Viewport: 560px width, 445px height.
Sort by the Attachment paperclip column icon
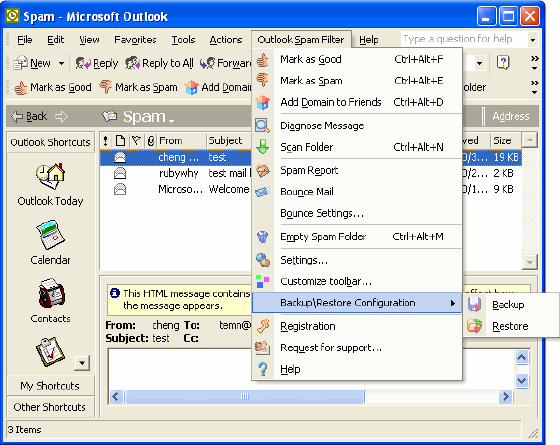pyautogui.click(x=151, y=141)
